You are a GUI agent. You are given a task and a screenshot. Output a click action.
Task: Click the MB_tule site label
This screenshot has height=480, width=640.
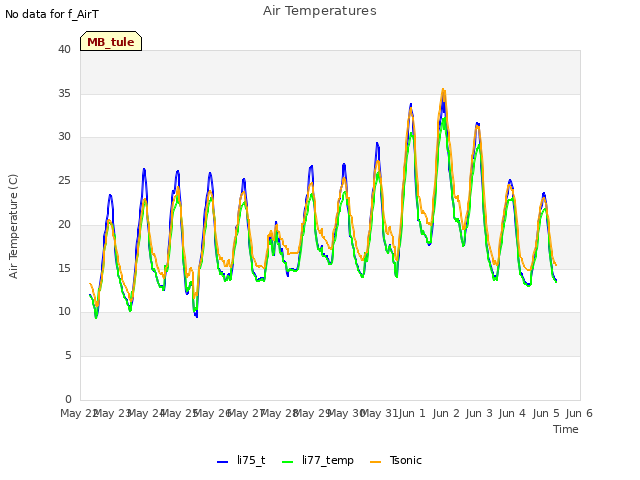point(111,41)
